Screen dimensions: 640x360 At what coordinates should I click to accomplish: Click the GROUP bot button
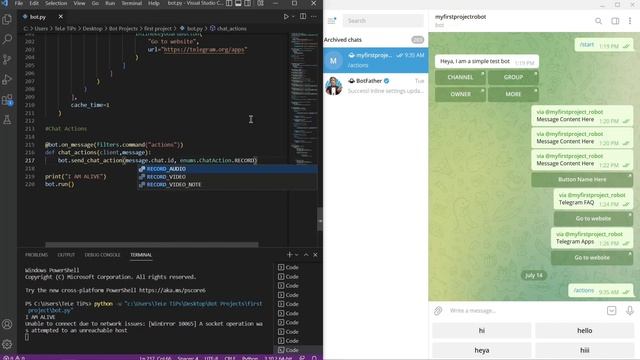(513, 77)
